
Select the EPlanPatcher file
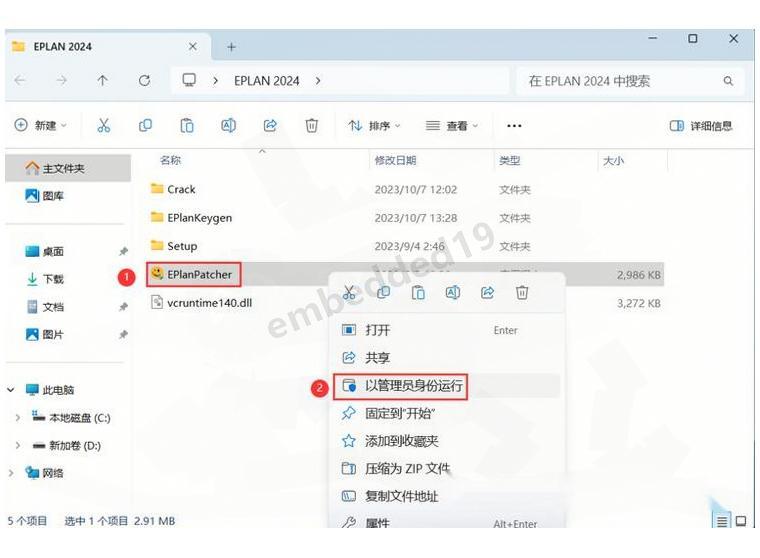click(191, 274)
